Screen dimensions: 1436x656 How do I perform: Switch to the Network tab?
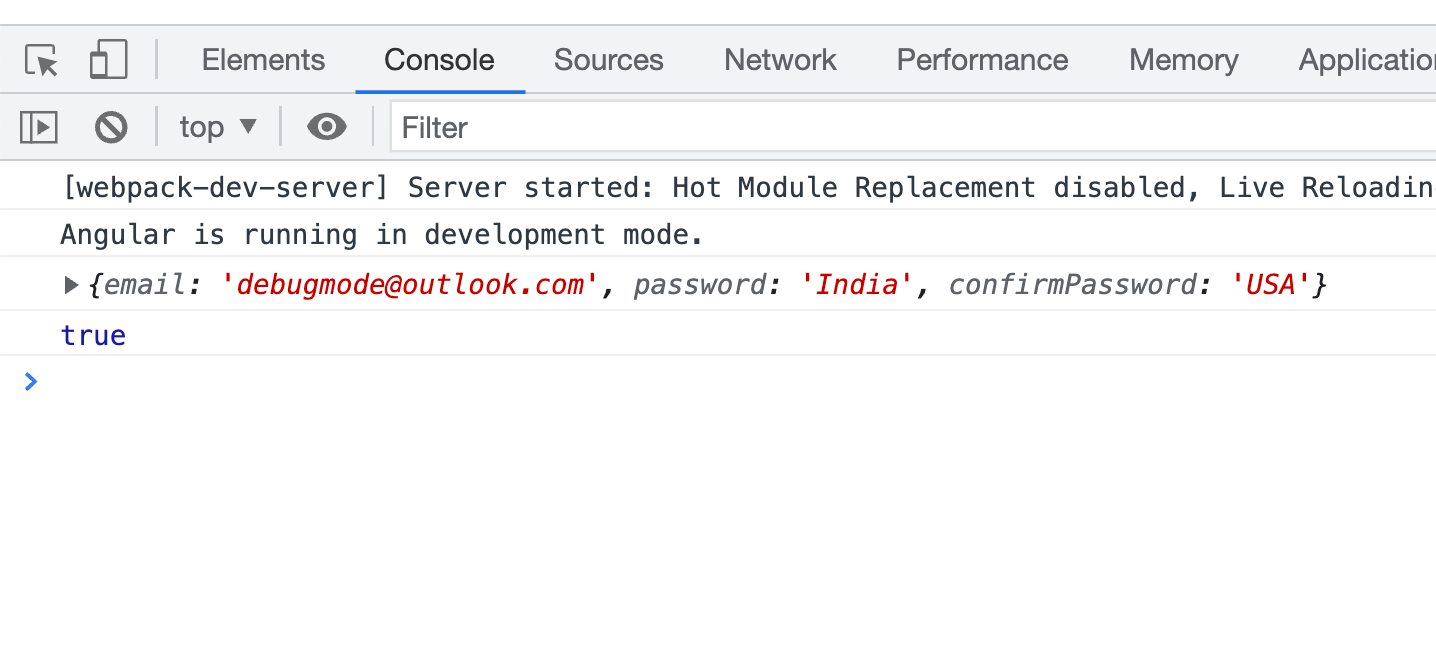coord(780,60)
